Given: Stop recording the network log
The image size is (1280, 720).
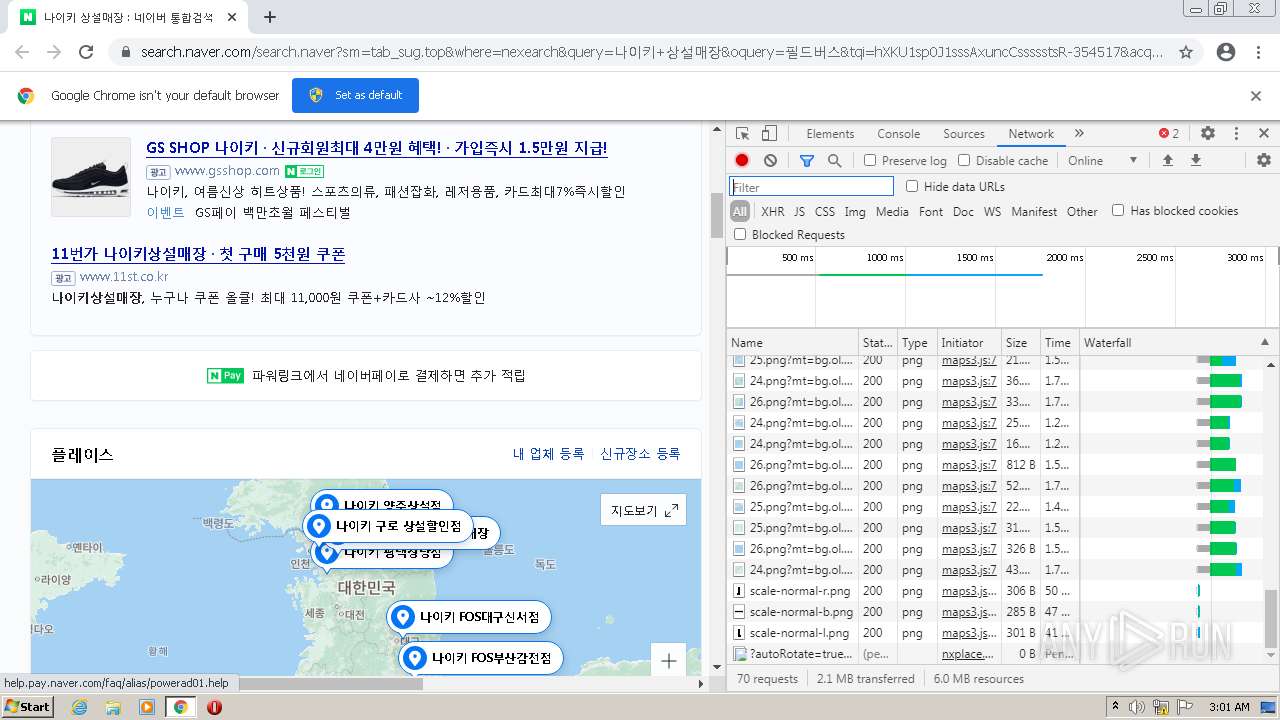Looking at the screenshot, I should (x=742, y=160).
